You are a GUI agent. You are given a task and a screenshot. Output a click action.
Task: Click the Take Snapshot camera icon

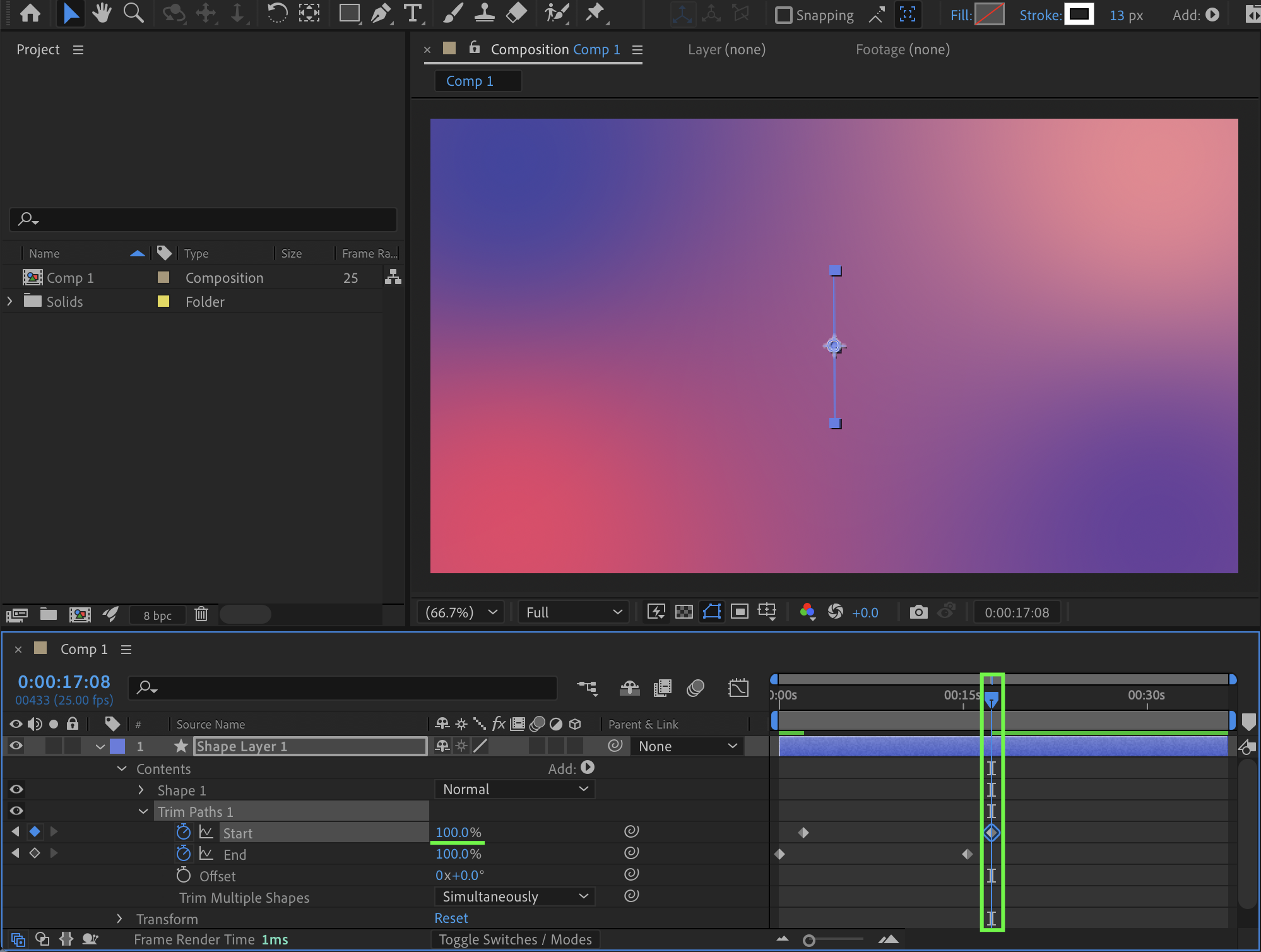tap(918, 612)
